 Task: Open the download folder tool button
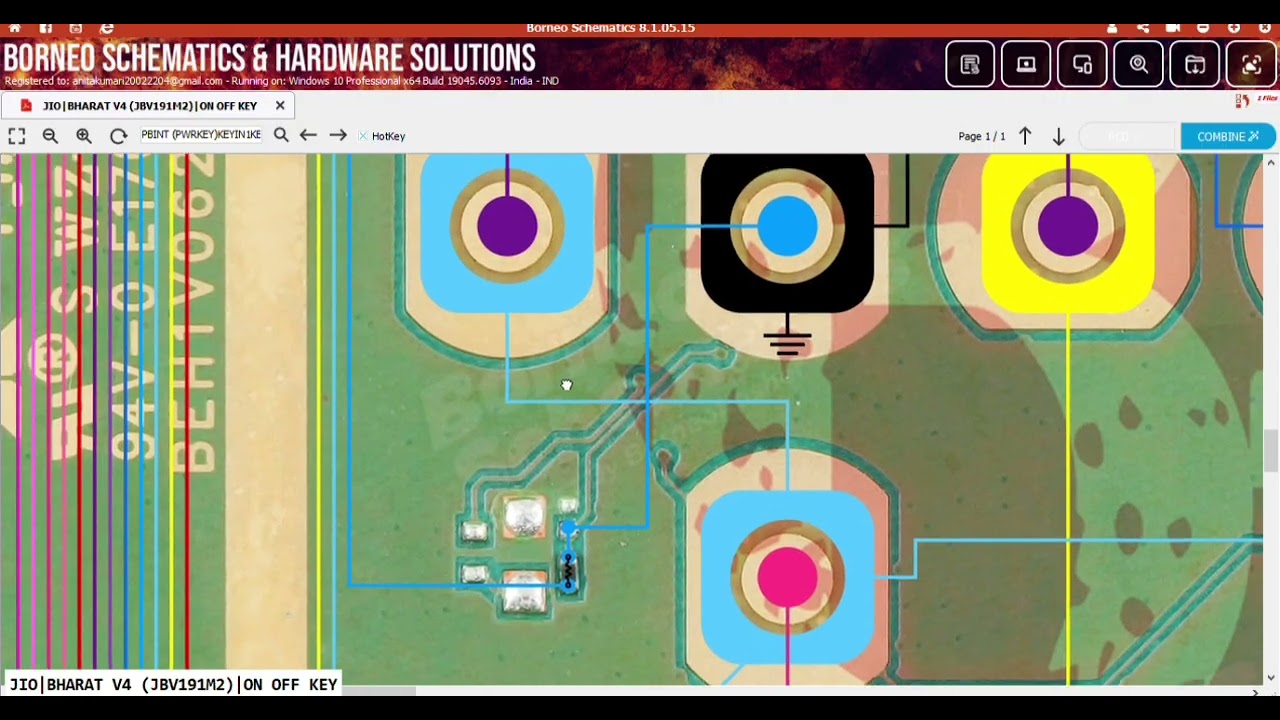1195,65
